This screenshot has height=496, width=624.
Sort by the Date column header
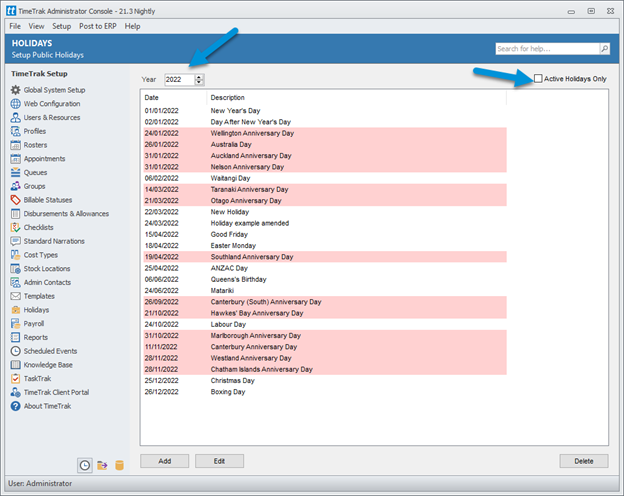pyautogui.click(x=174, y=98)
